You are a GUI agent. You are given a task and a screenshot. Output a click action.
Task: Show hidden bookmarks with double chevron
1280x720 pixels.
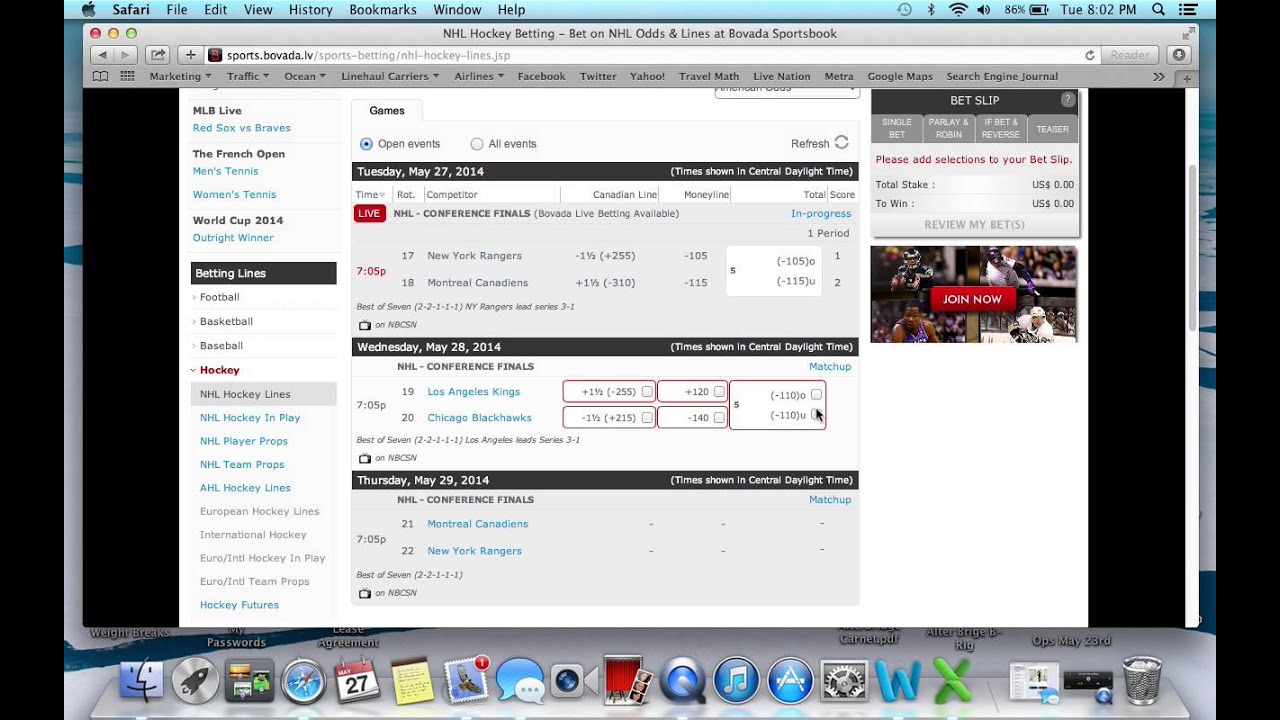1158,76
